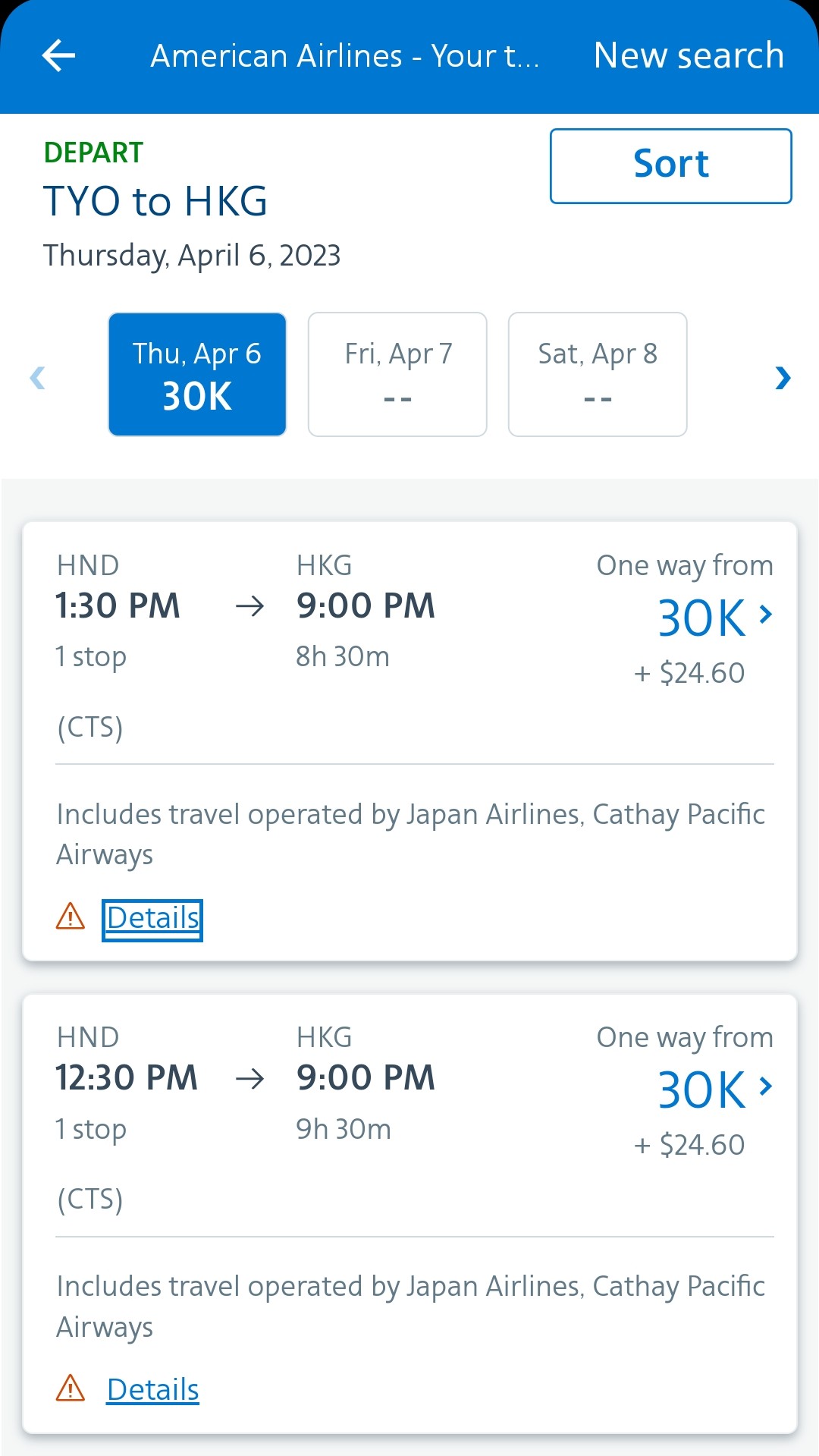Go back using the header arrow
Screen dimensions: 819x1456
58,55
